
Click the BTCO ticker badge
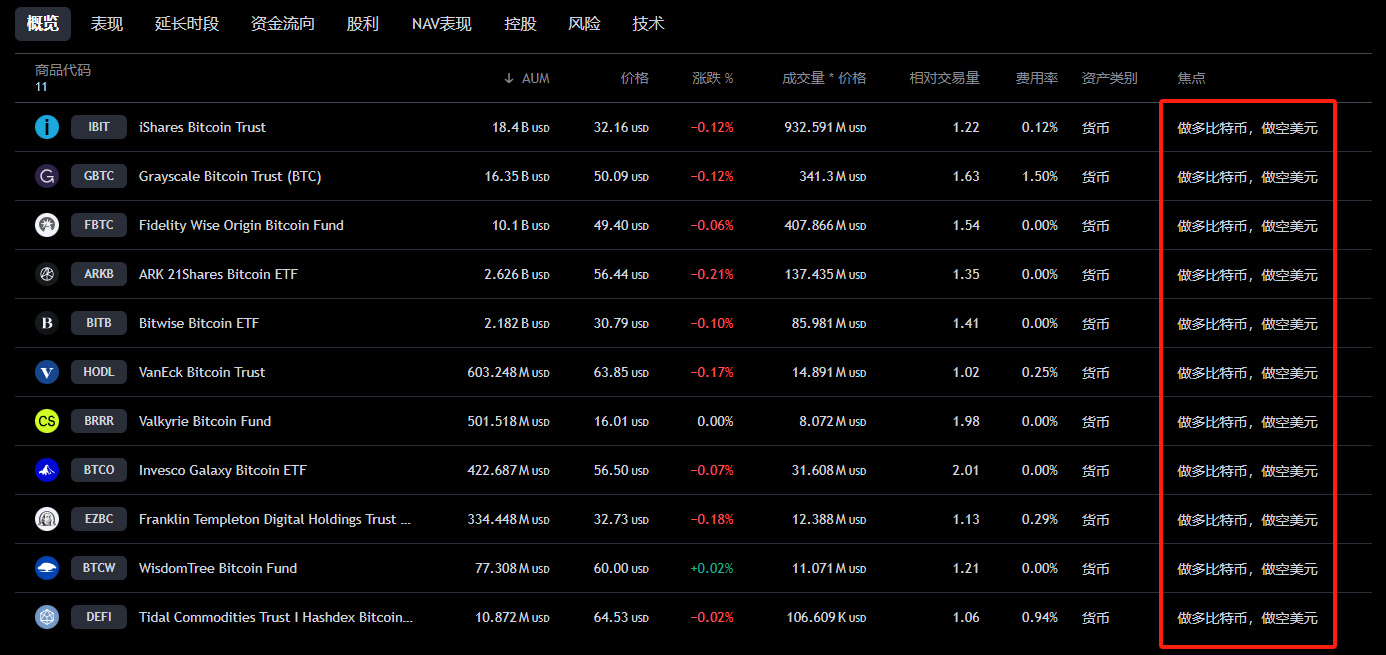pos(99,470)
